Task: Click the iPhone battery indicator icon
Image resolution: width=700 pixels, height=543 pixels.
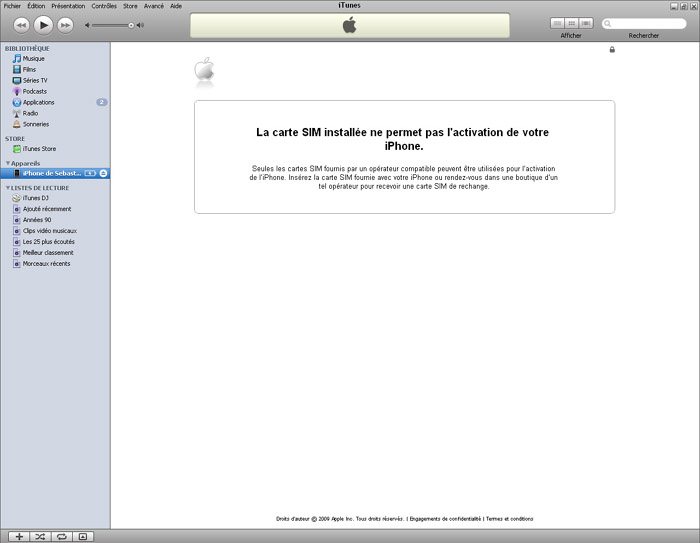Action: (x=91, y=173)
